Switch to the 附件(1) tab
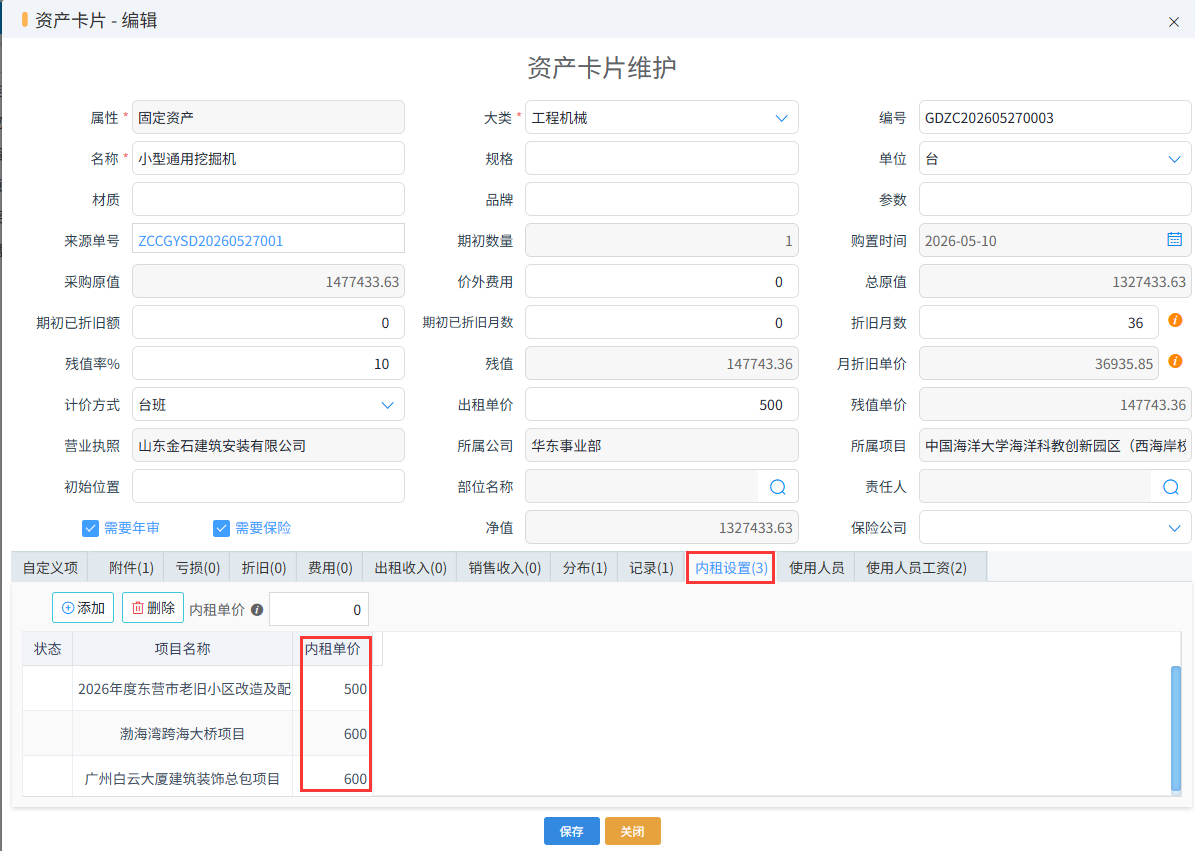 click(x=131, y=568)
